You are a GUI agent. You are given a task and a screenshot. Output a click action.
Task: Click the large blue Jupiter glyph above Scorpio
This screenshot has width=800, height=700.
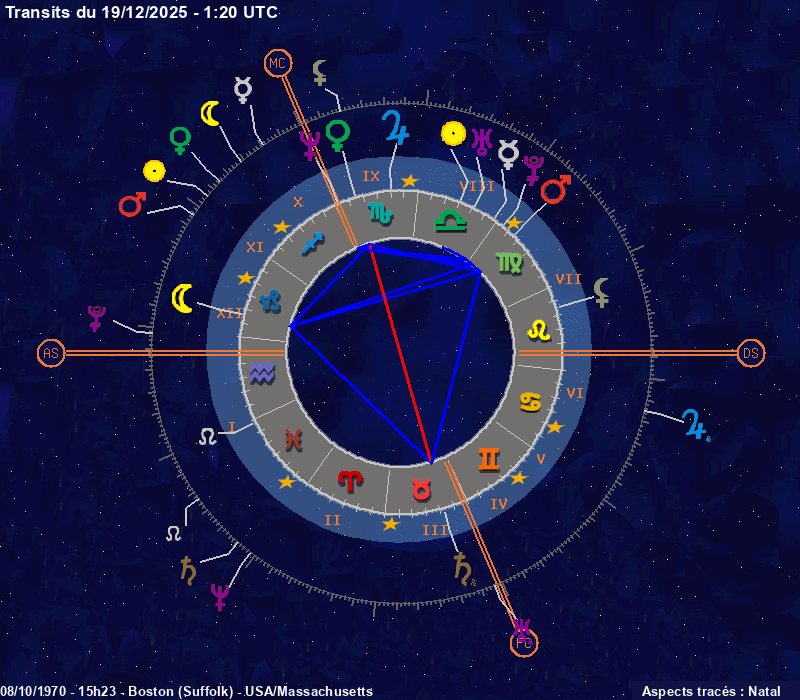click(x=395, y=128)
